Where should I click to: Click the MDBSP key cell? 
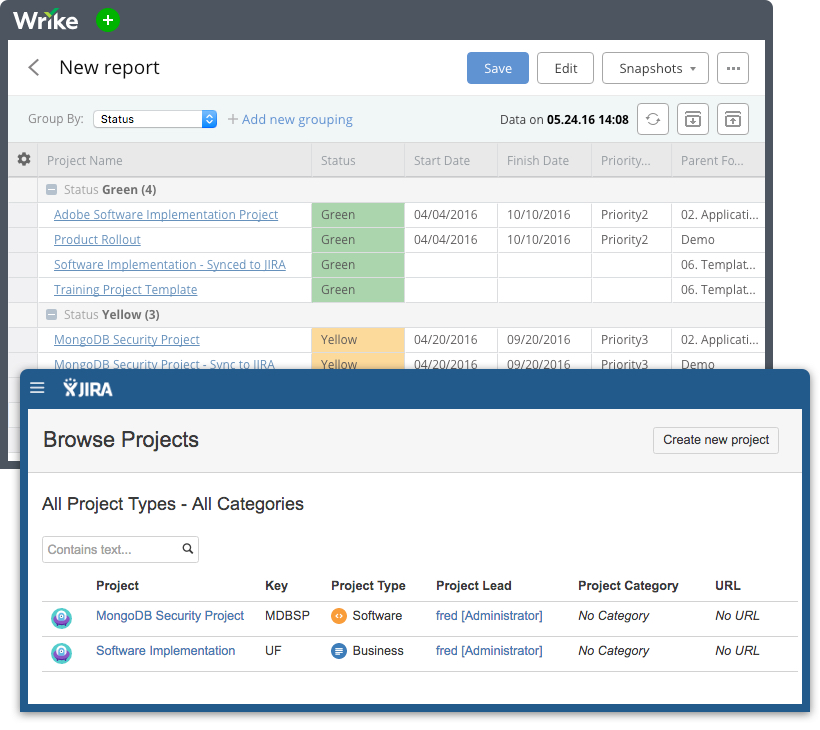287,615
